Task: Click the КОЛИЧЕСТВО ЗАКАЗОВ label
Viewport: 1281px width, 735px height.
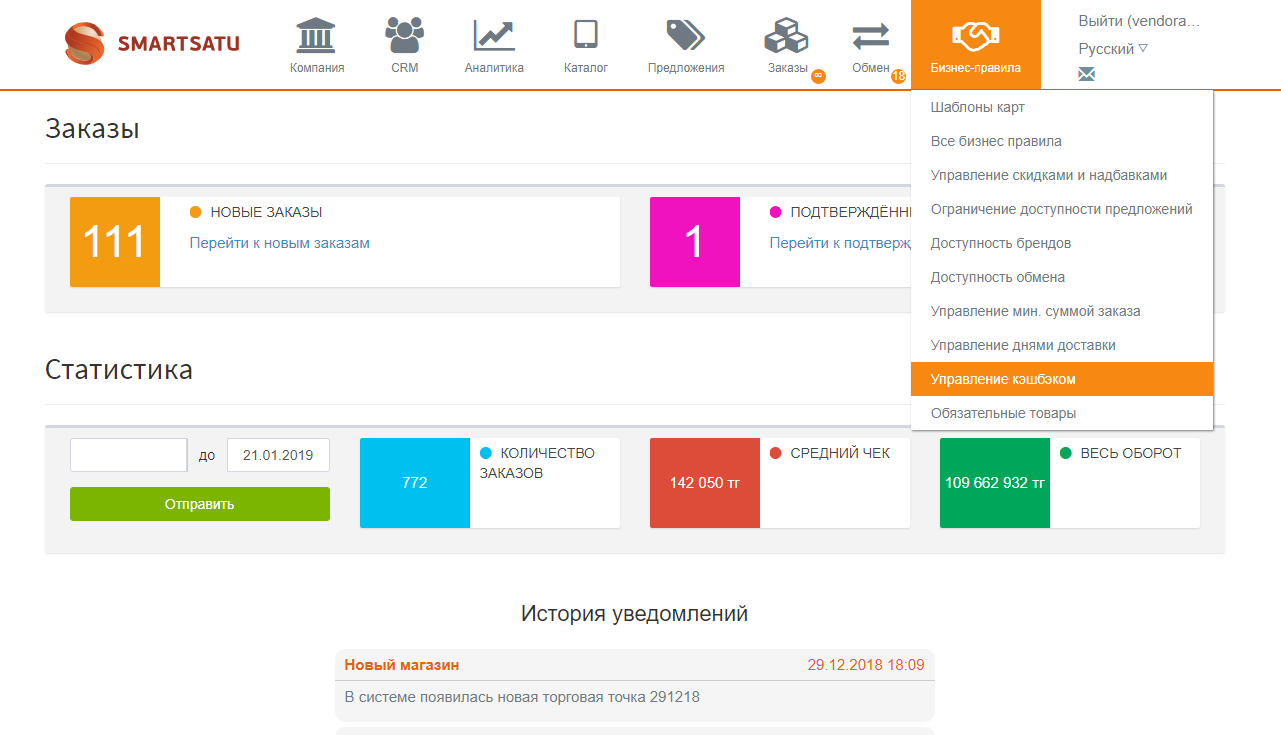Action: tap(537, 463)
